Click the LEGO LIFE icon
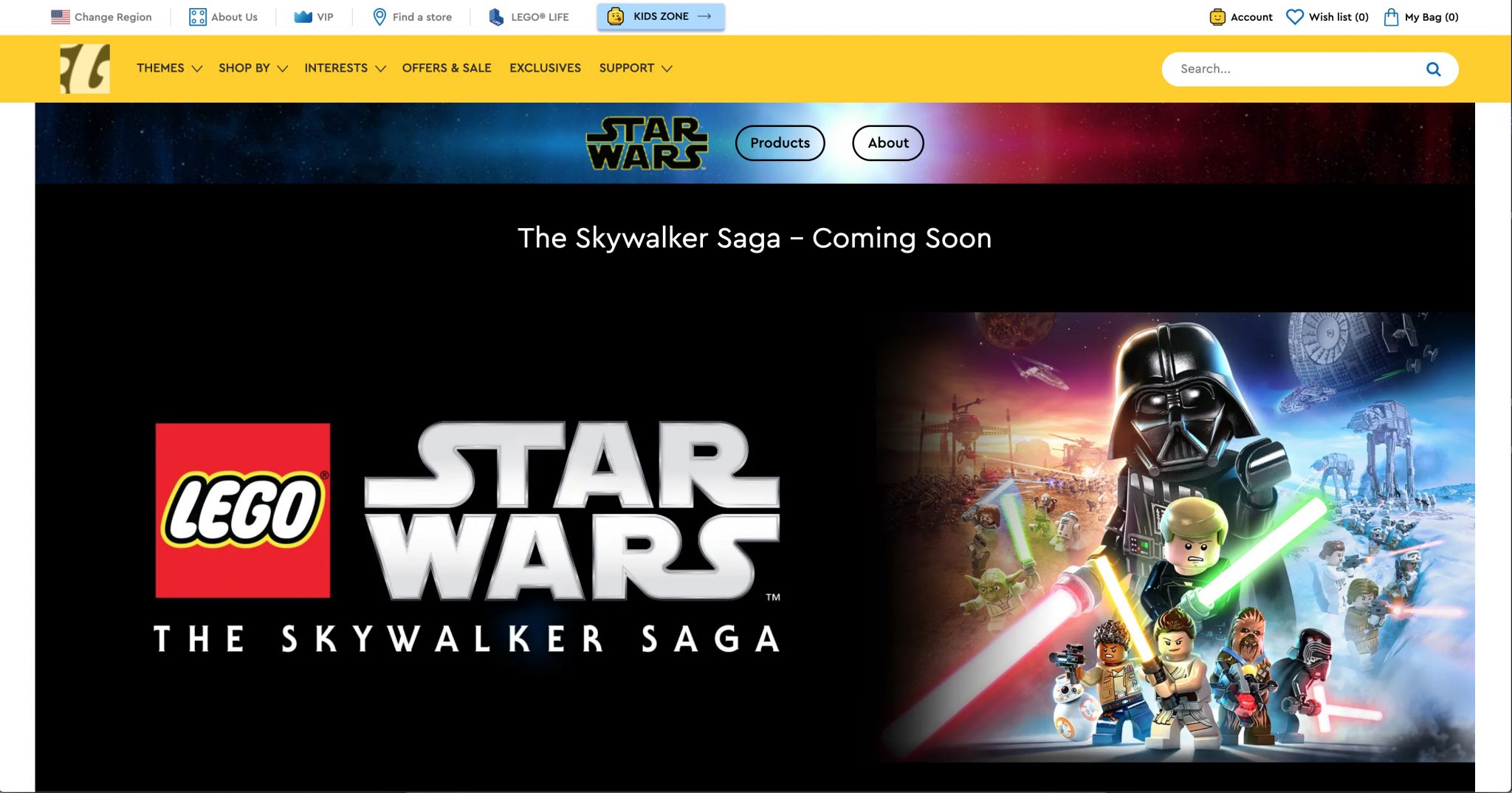1512x793 pixels. pyautogui.click(x=496, y=17)
